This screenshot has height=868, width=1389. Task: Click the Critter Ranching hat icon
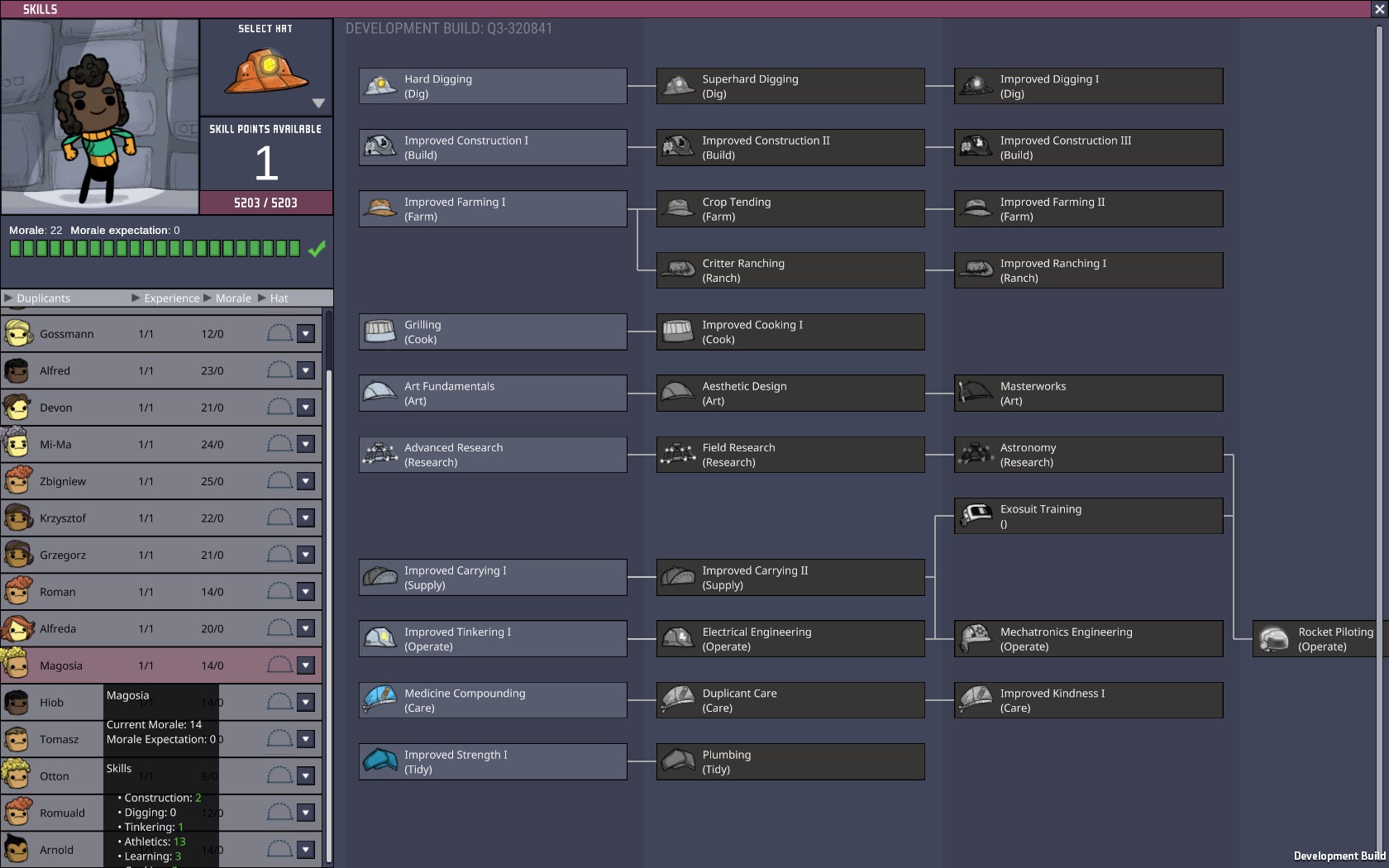678,270
